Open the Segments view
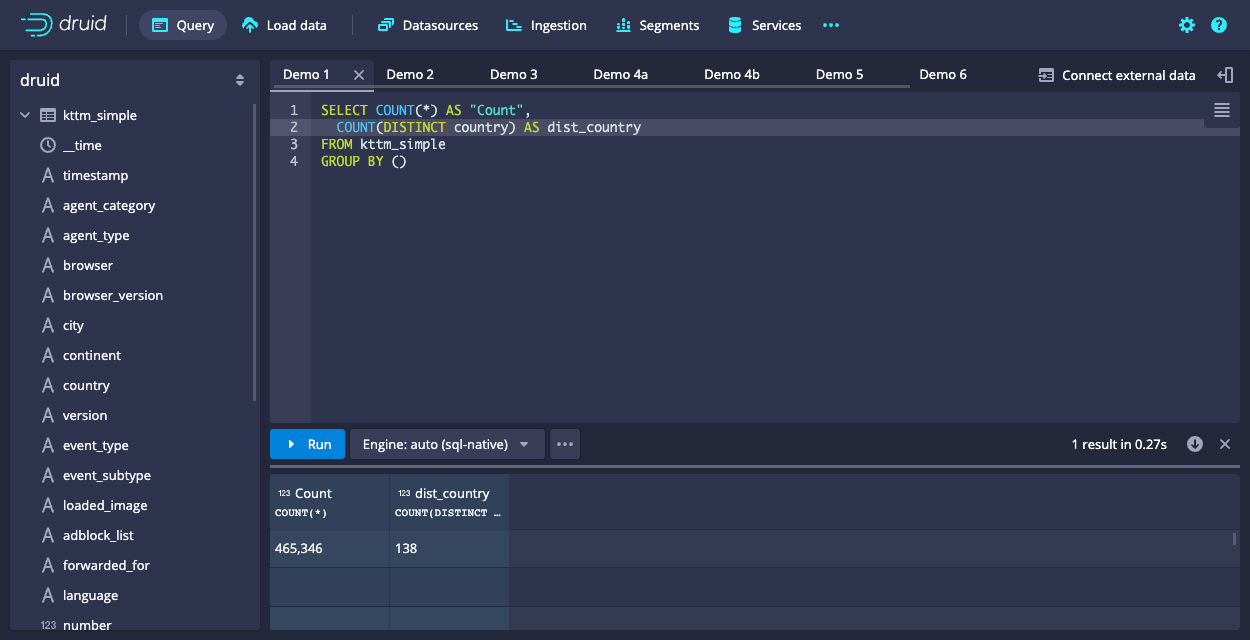 point(657,25)
